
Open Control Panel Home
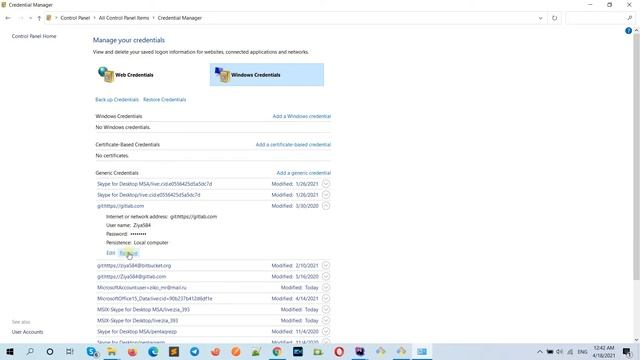pos(34,36)
